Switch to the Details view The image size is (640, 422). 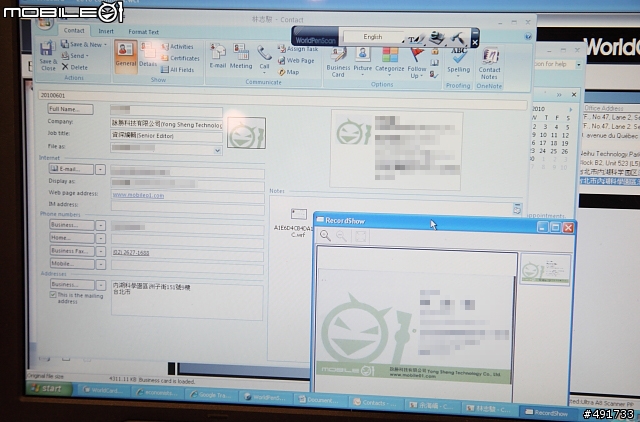click(148, 56)
